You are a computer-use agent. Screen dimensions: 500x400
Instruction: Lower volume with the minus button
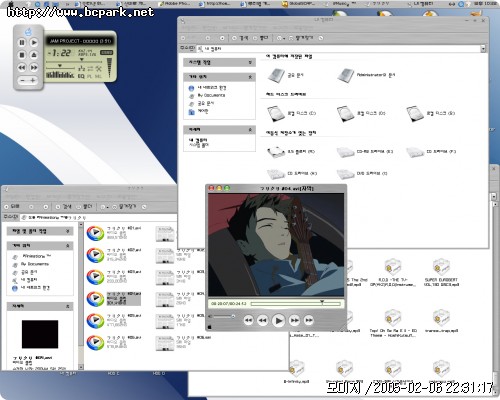click(x=23, y=80)
